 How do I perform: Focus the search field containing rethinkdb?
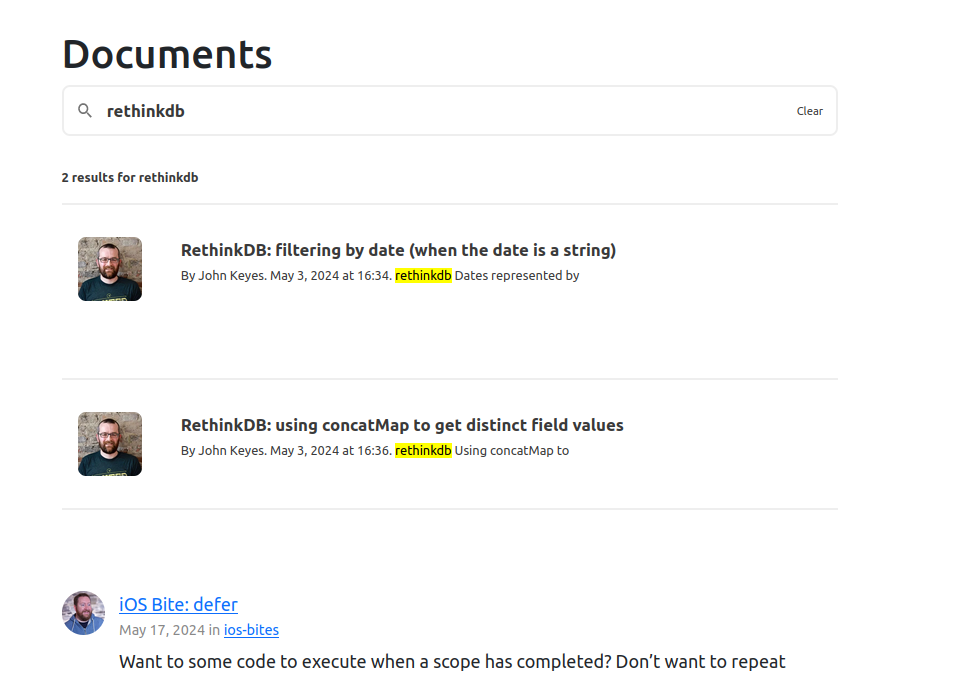point(440,111)
